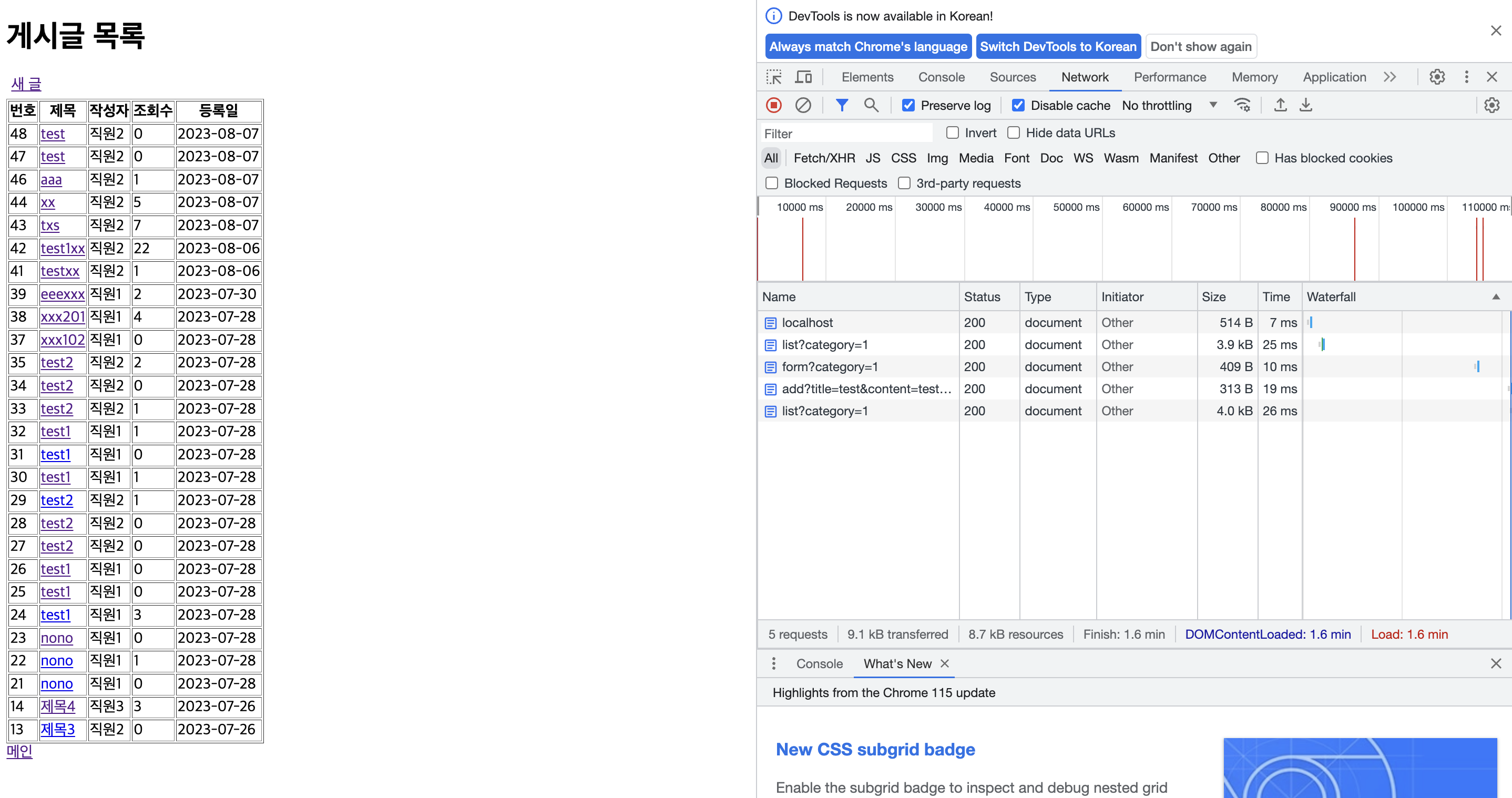Click the import HAR file icon

(1280, 106)
